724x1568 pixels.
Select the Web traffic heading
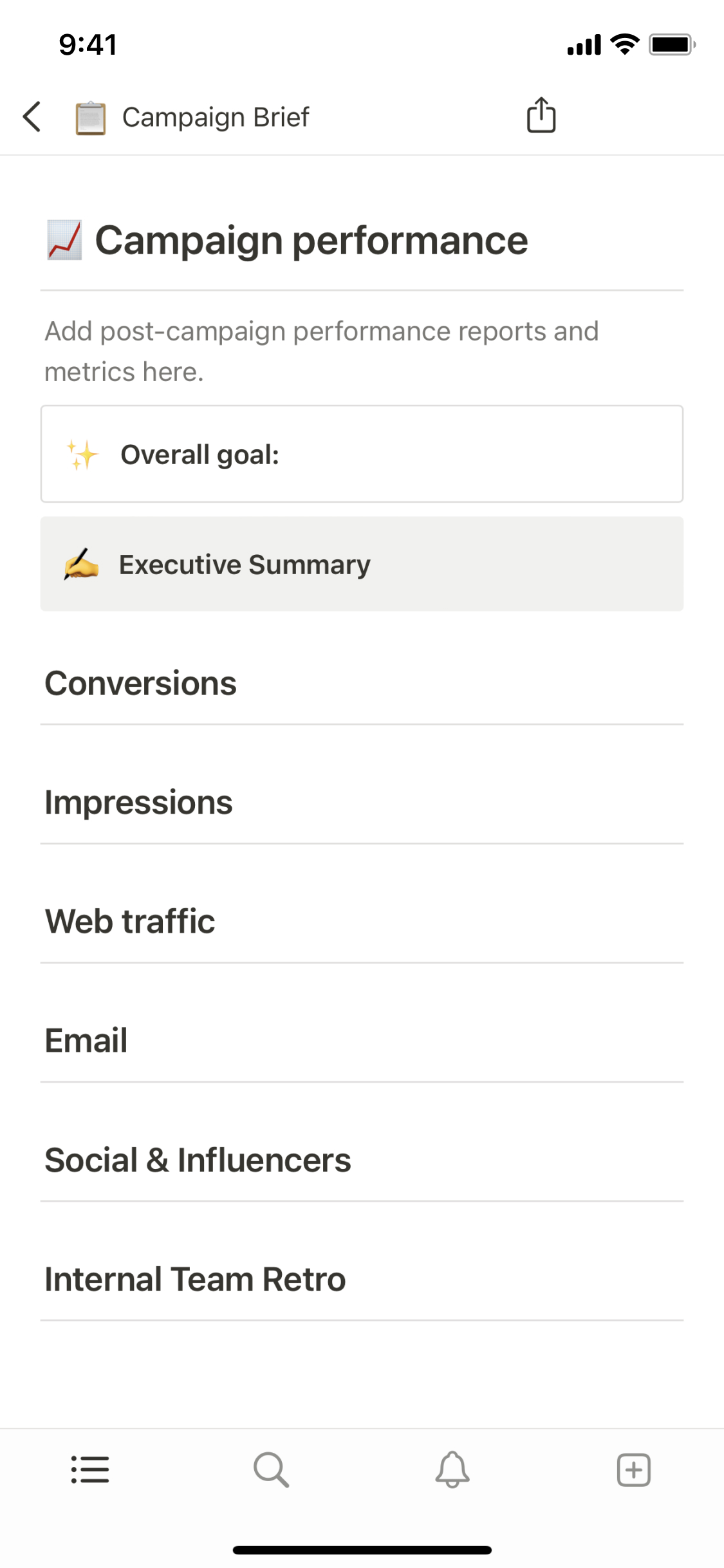click(130, 921)
